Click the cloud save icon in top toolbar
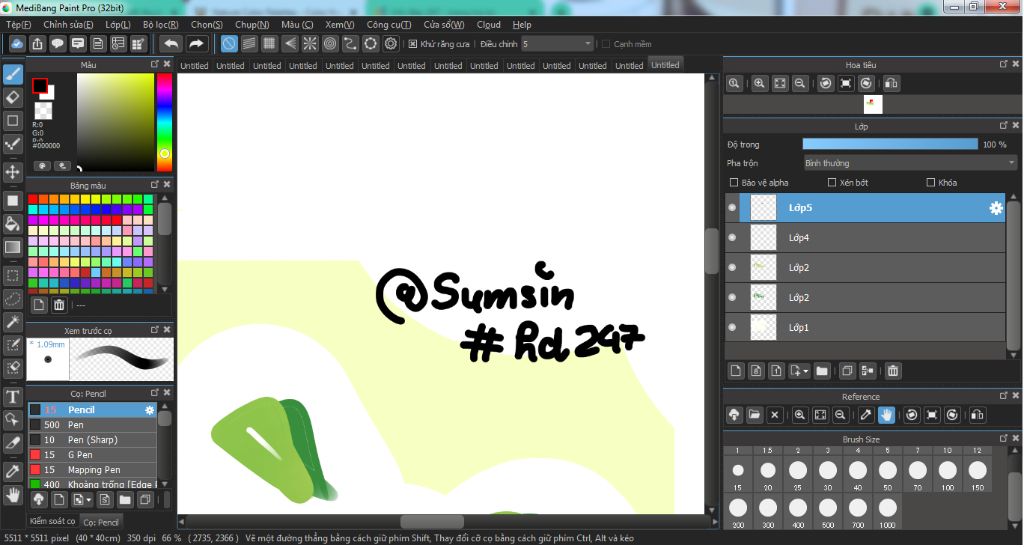 point(17,44)
